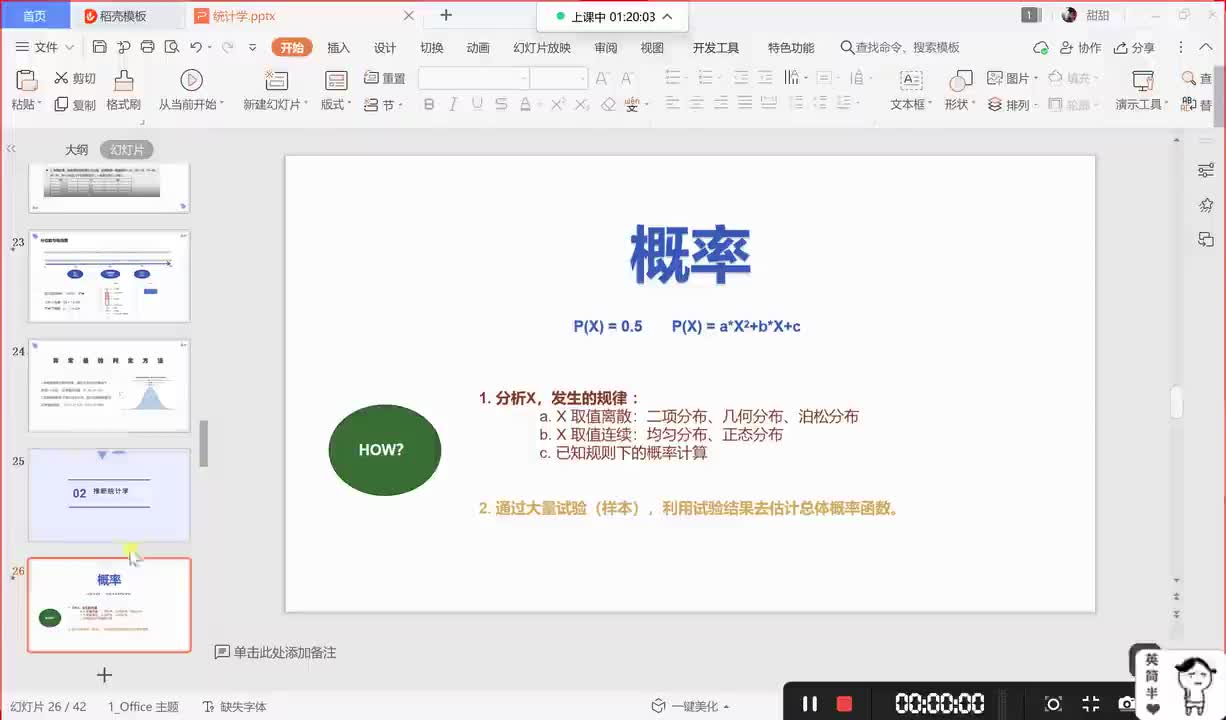The width and height of the screenshot is (1226, 720).
Task: Click the Print icon in quick access toolbar
Action: click(148, 47)
